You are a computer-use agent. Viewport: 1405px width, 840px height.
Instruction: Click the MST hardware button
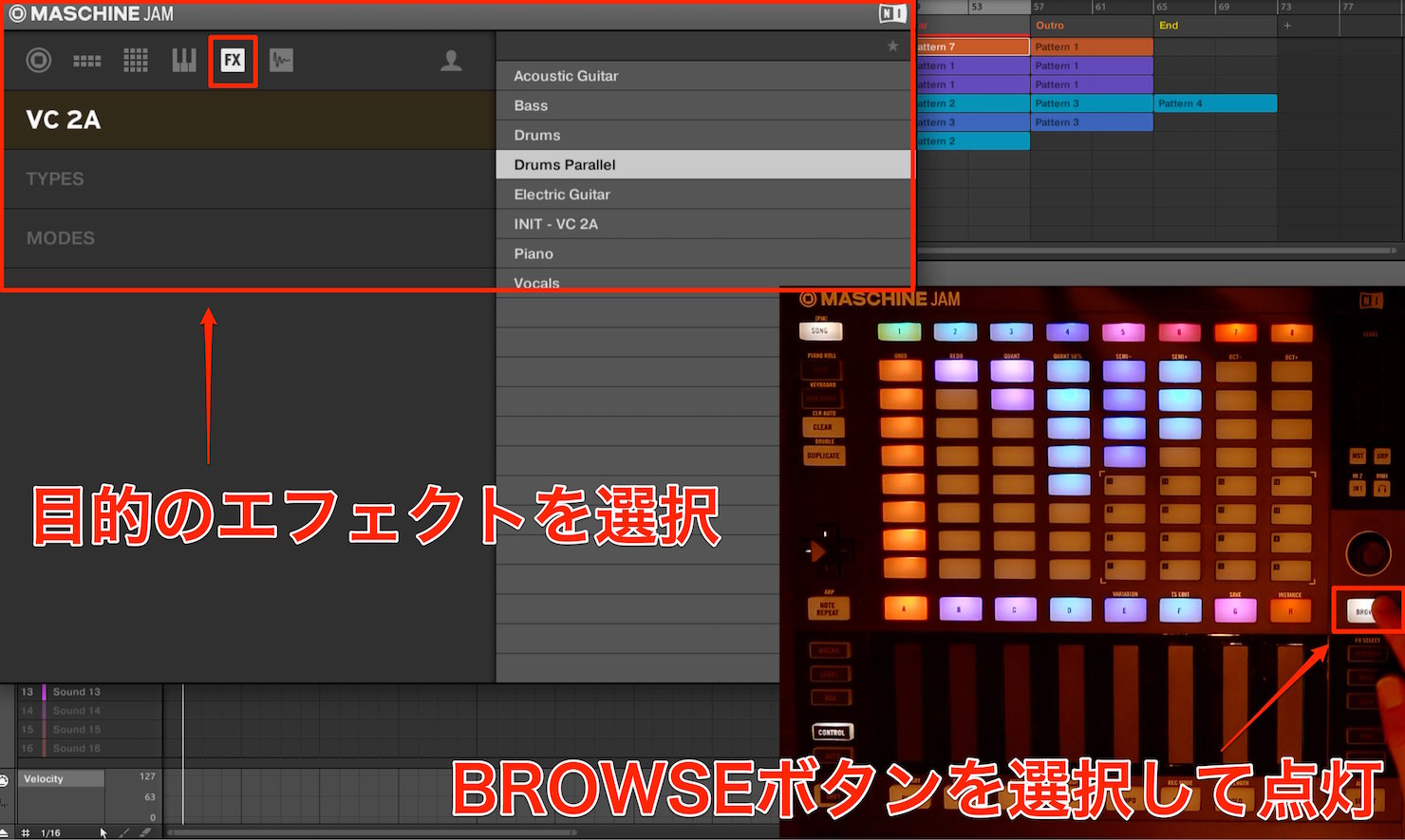coord(1358,457)
